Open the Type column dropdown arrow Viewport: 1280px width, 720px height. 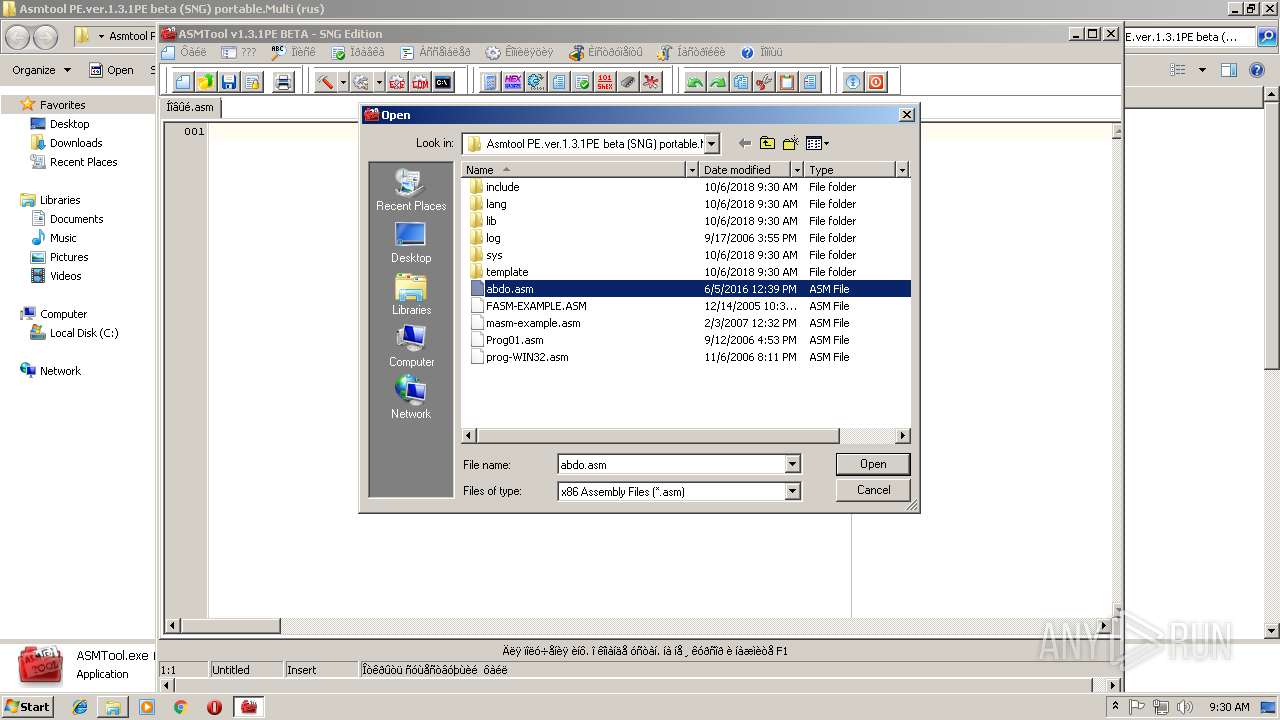(902, 170)
